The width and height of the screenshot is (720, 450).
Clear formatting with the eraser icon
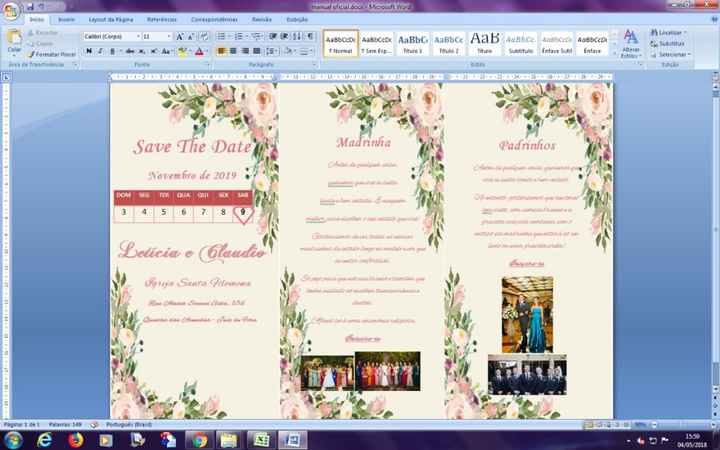204,36
